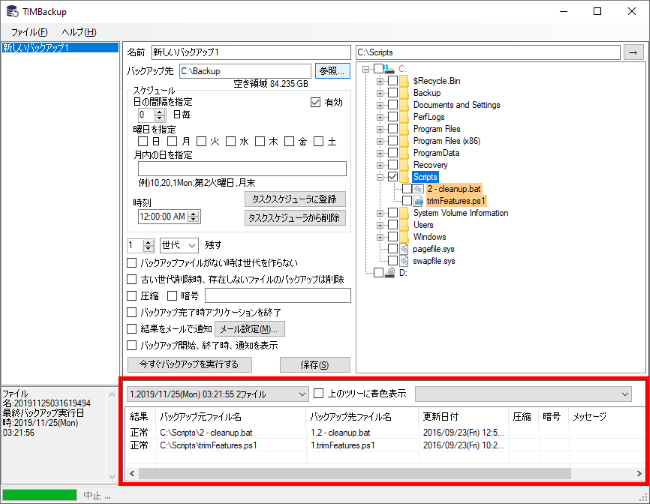650x504 pixels.
Task: Open メール設定(M)... mail settings
Action: tap(249, 330)
